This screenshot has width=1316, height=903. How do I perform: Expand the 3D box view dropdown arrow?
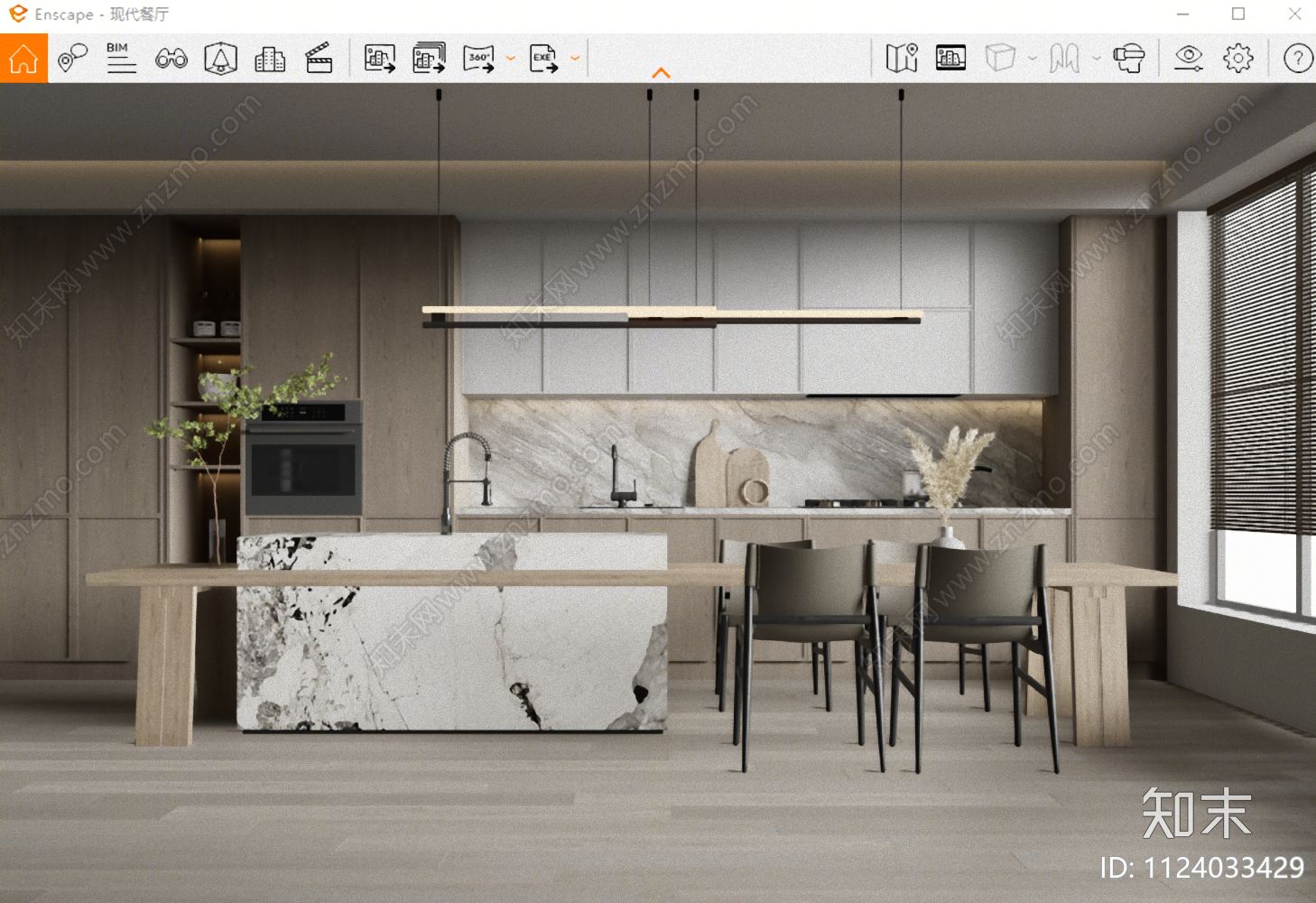tap(1033, 59)
